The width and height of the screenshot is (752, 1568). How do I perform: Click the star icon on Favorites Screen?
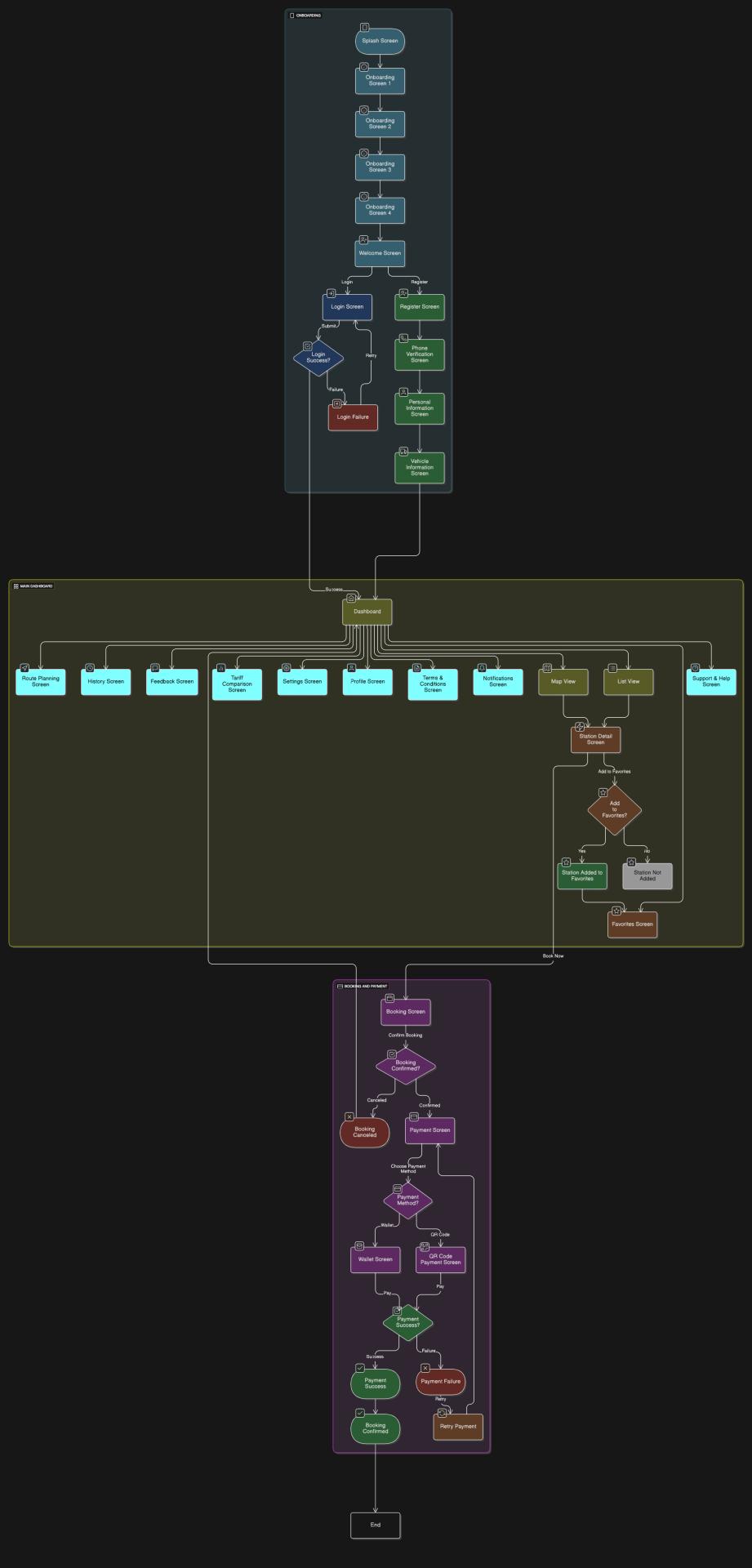pyautogui.click(x=616, y=911)
